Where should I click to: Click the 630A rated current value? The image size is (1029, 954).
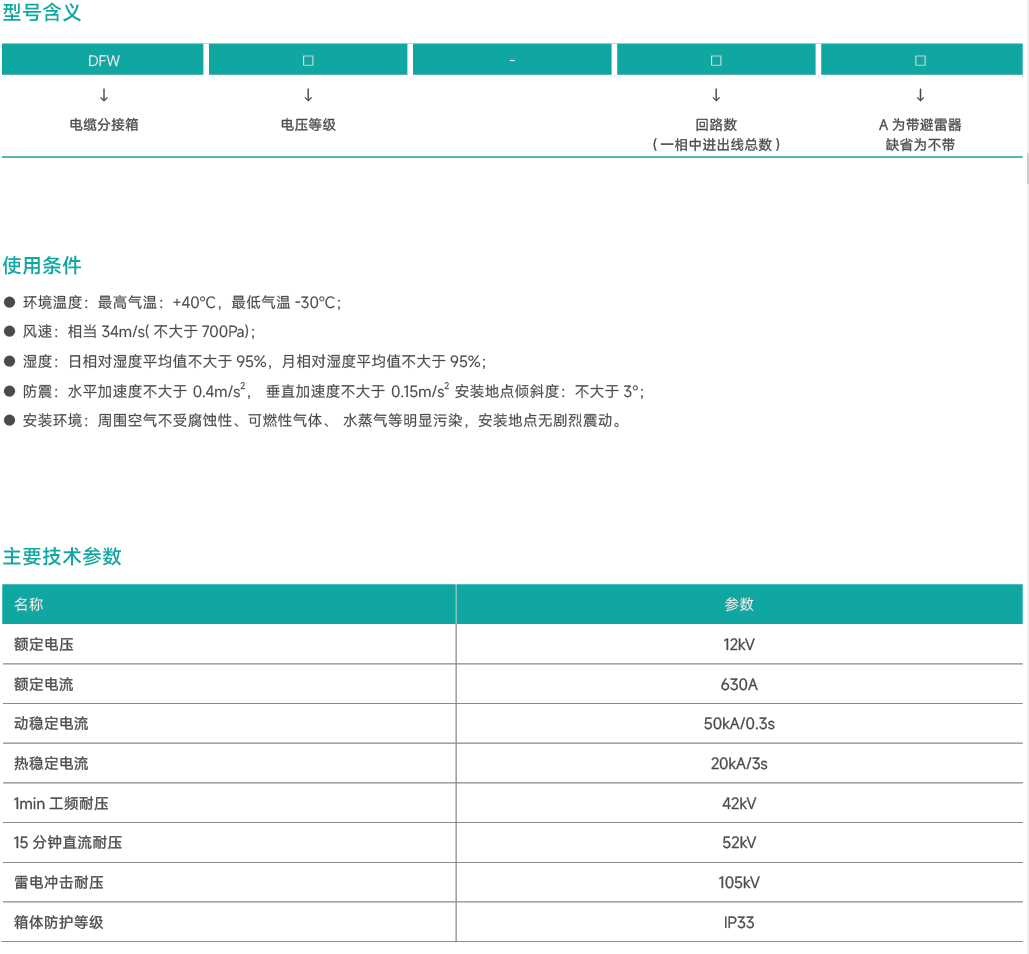(x=739, y=685)
